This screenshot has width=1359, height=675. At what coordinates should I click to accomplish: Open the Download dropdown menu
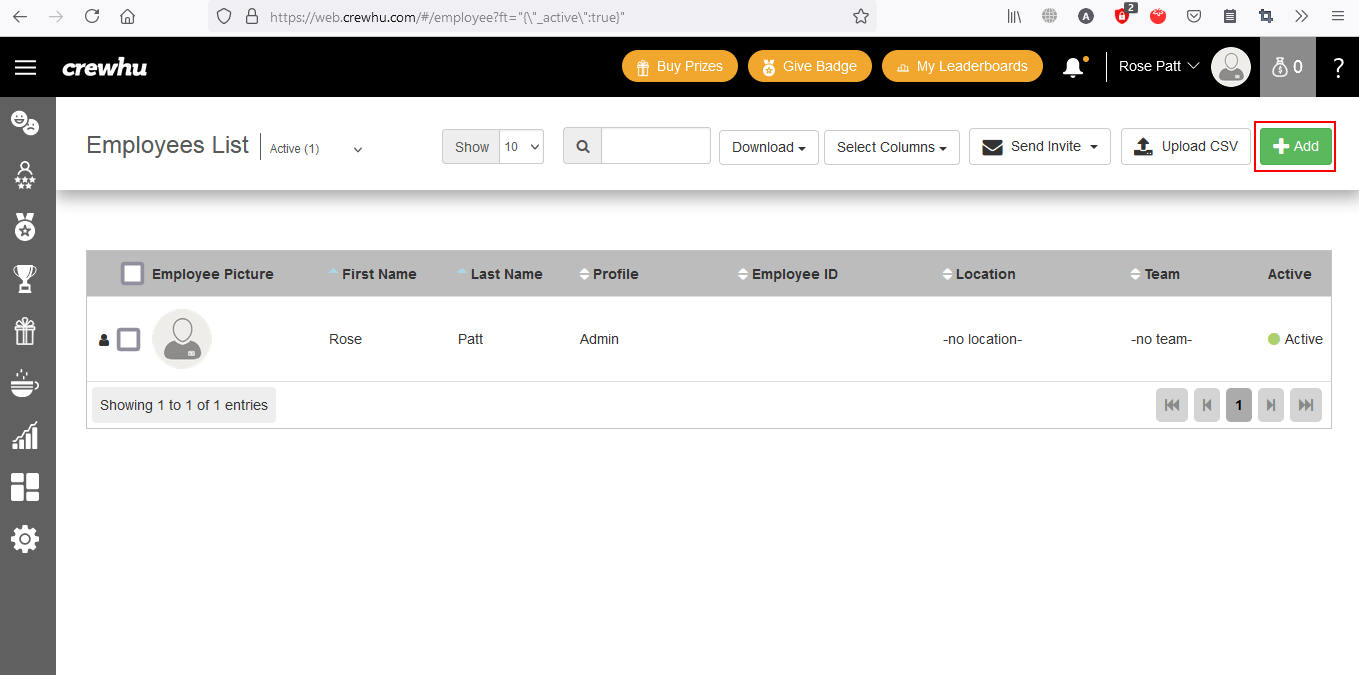[x=768, y=147]
